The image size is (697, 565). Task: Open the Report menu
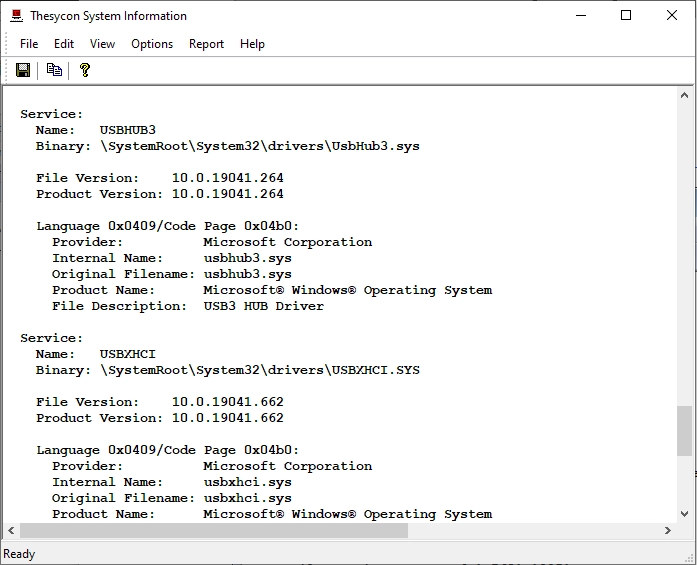[x=206, y=44]
